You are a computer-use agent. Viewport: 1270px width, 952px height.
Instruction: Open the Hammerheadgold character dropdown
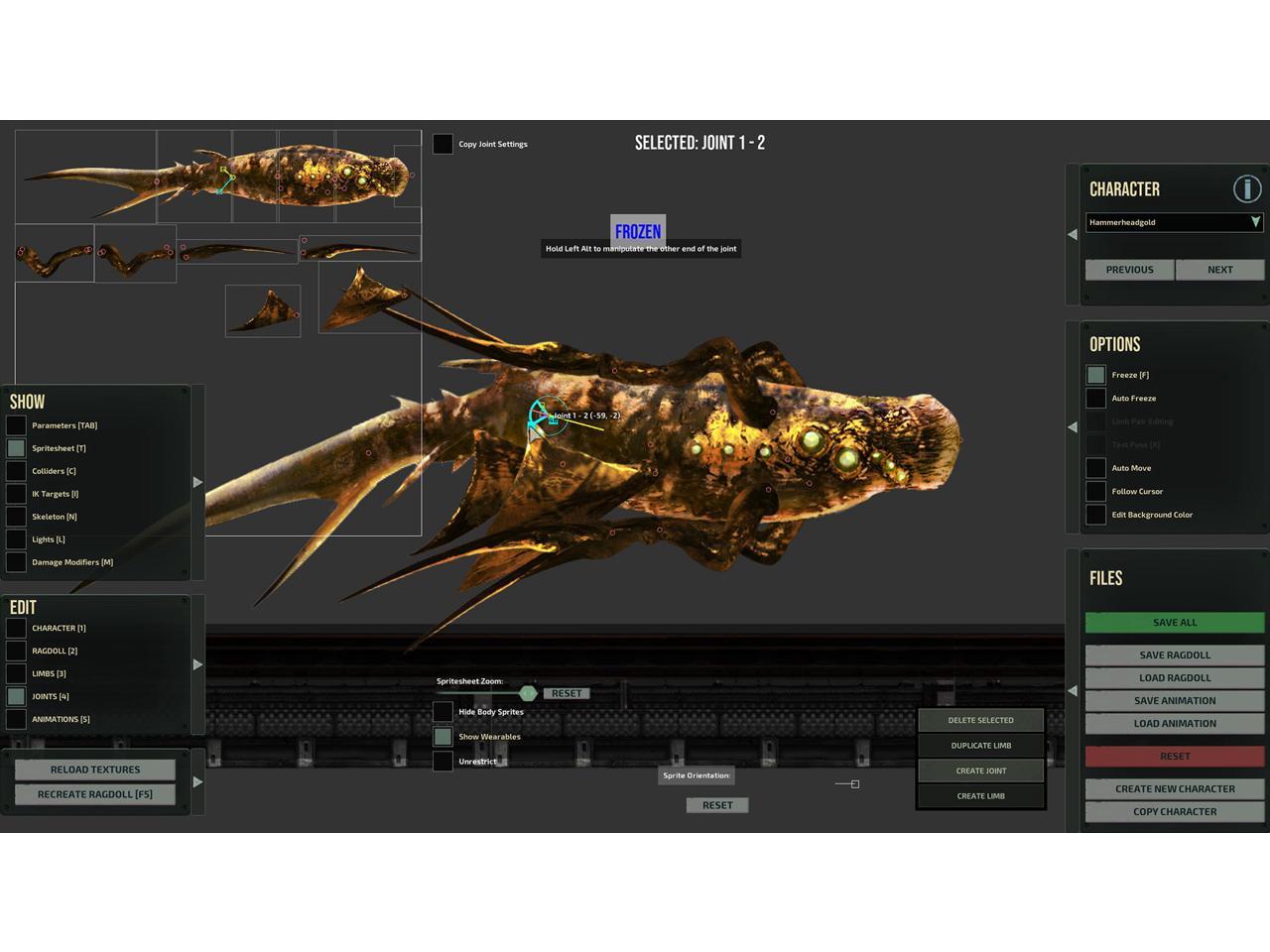point(1174,222)
